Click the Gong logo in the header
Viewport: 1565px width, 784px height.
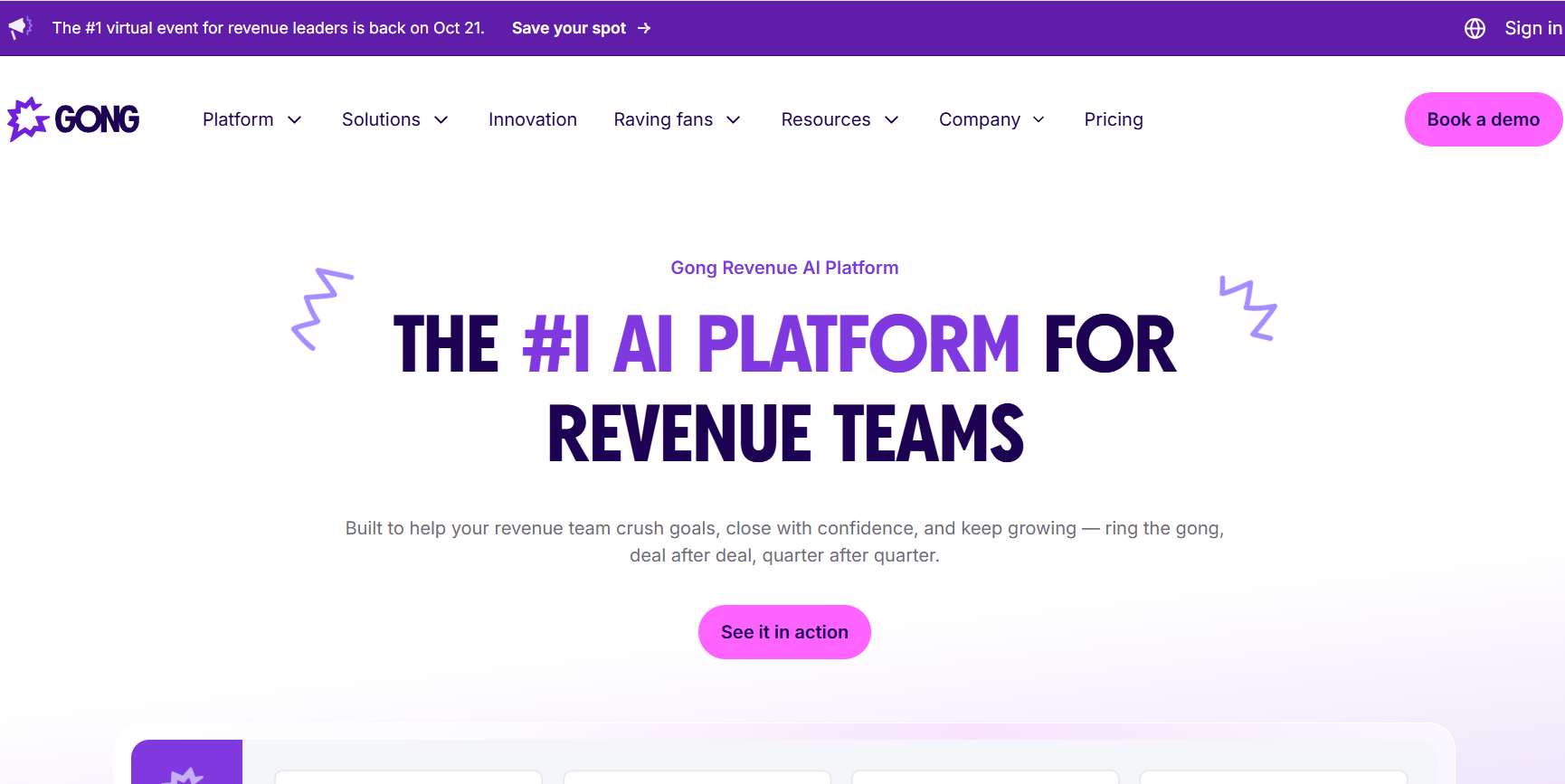click(73, 119)
